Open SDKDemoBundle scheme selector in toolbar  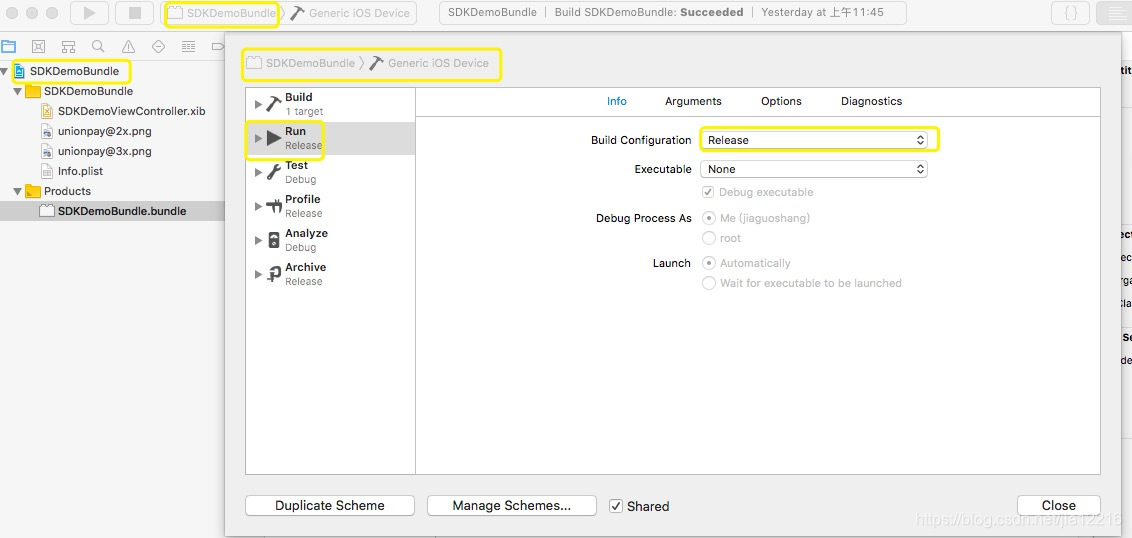(x=222, y=13)
